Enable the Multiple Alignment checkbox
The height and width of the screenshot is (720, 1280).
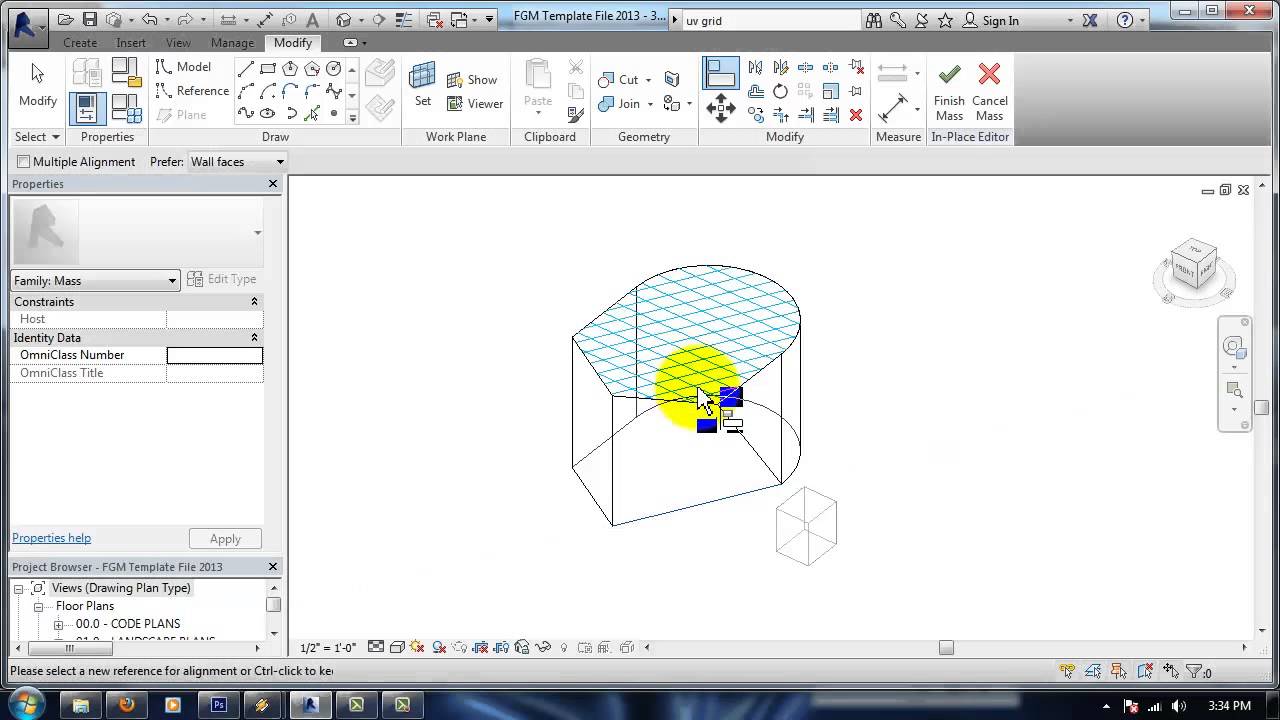[x=24, y=162]
